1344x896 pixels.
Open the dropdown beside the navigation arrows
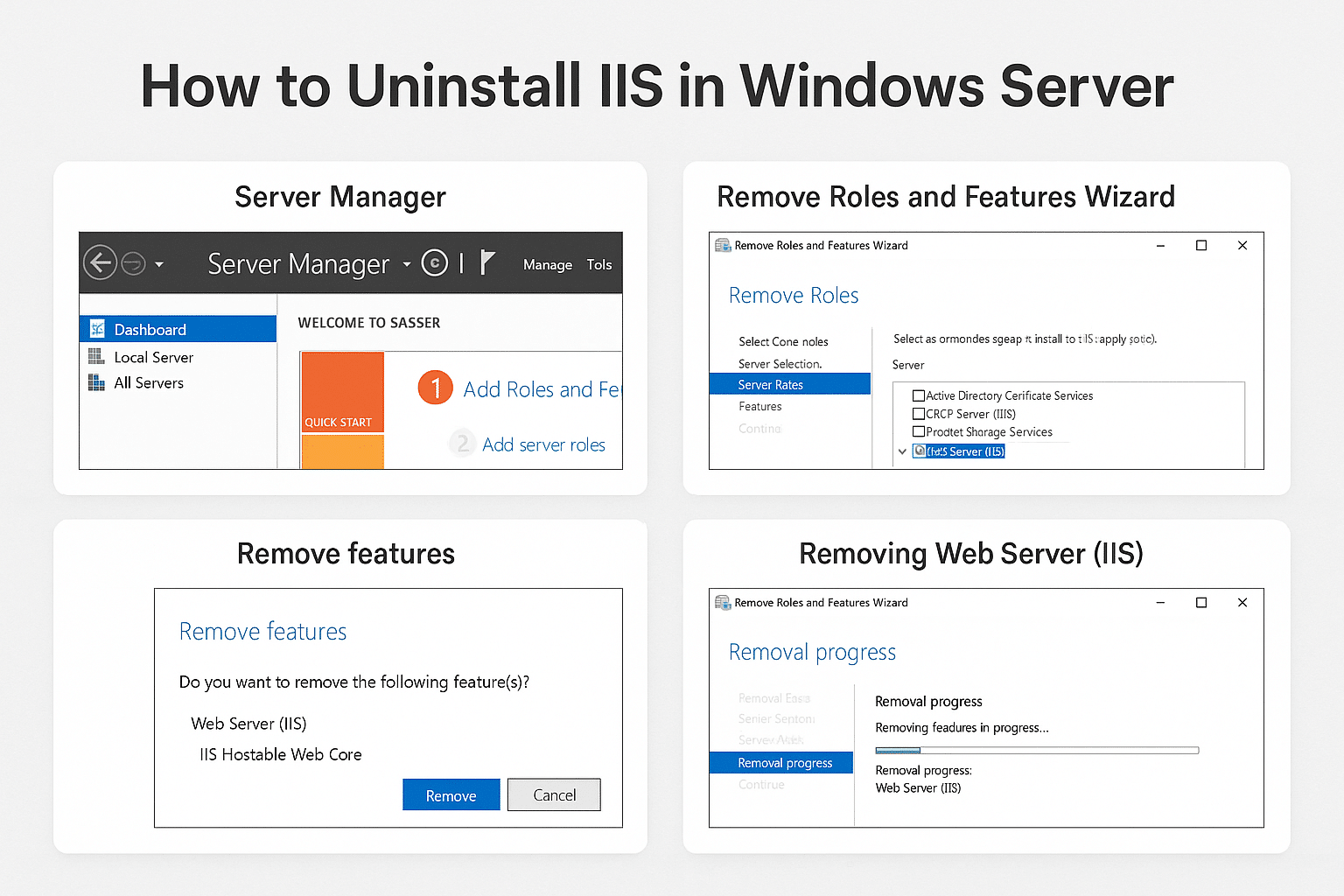pyautogui.click(x=160, y=262)
